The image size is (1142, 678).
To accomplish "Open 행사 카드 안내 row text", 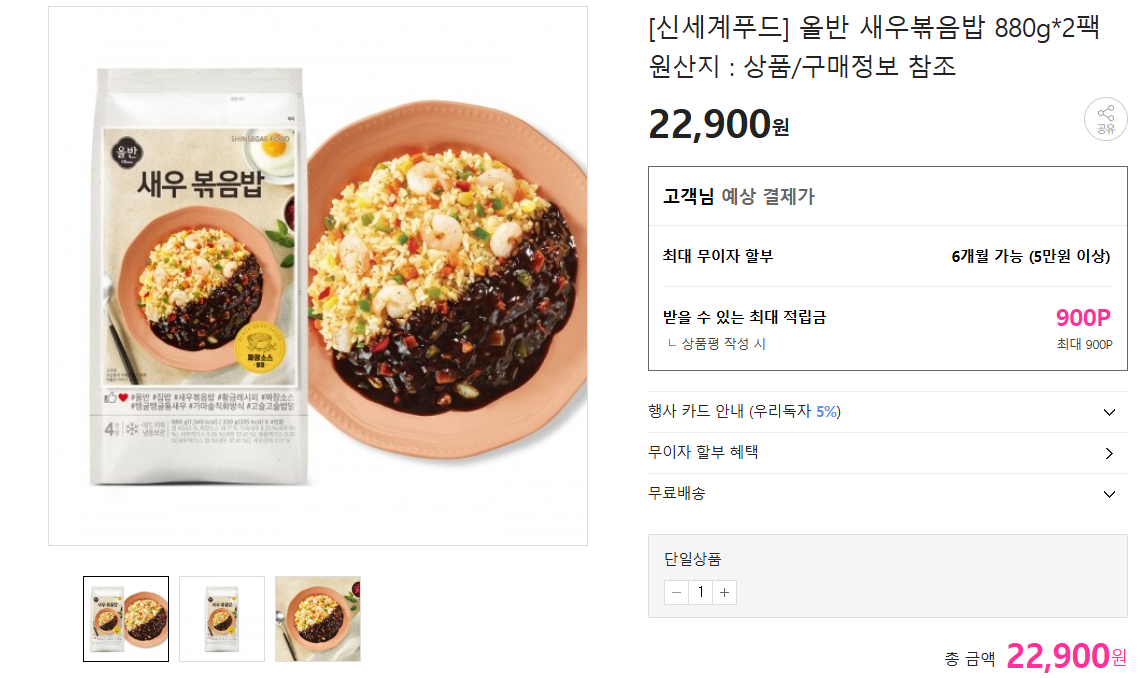I will pos(744,411).
